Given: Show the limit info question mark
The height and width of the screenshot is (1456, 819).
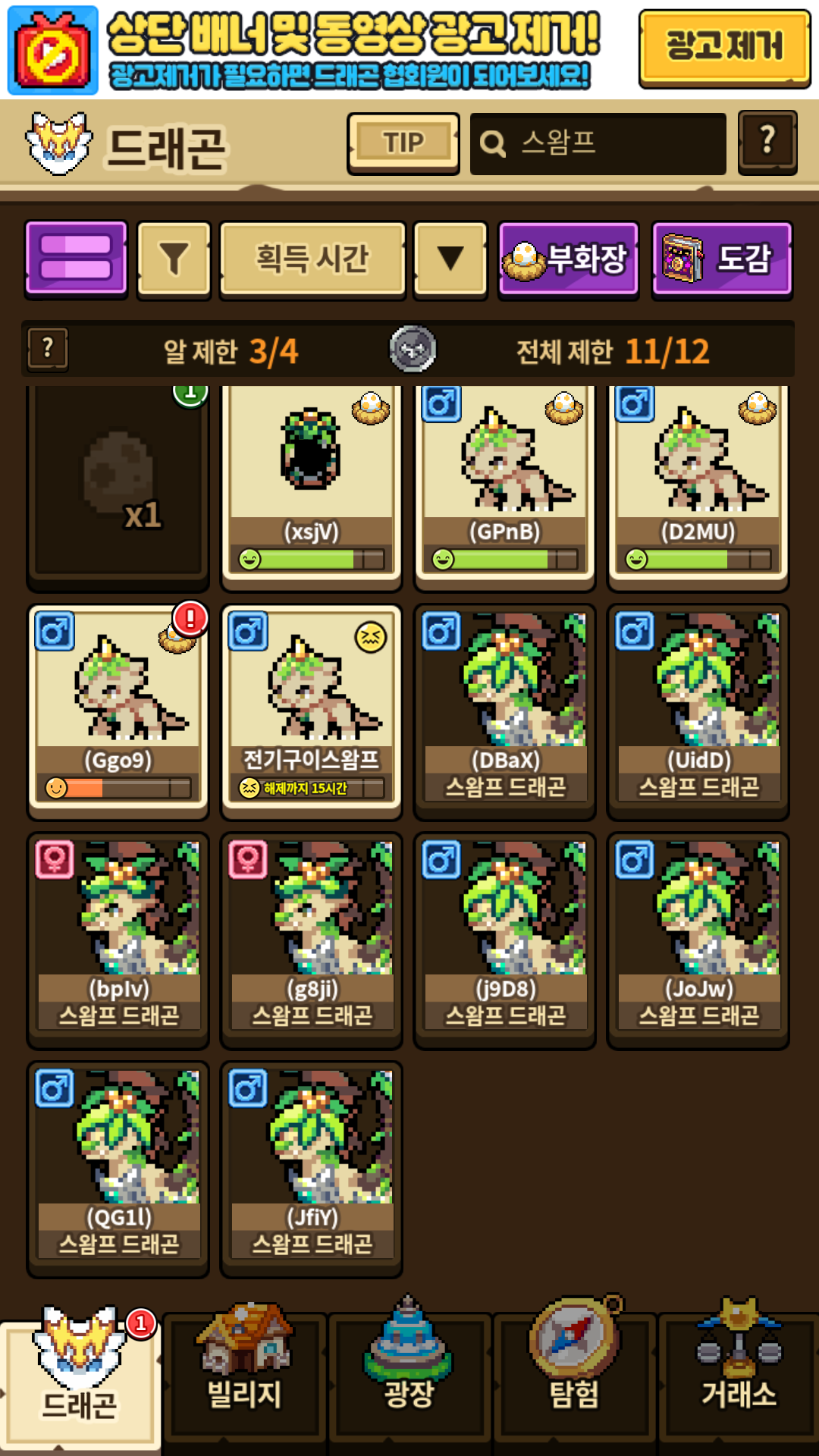Looking at the screenshot, I should point(48,350).
